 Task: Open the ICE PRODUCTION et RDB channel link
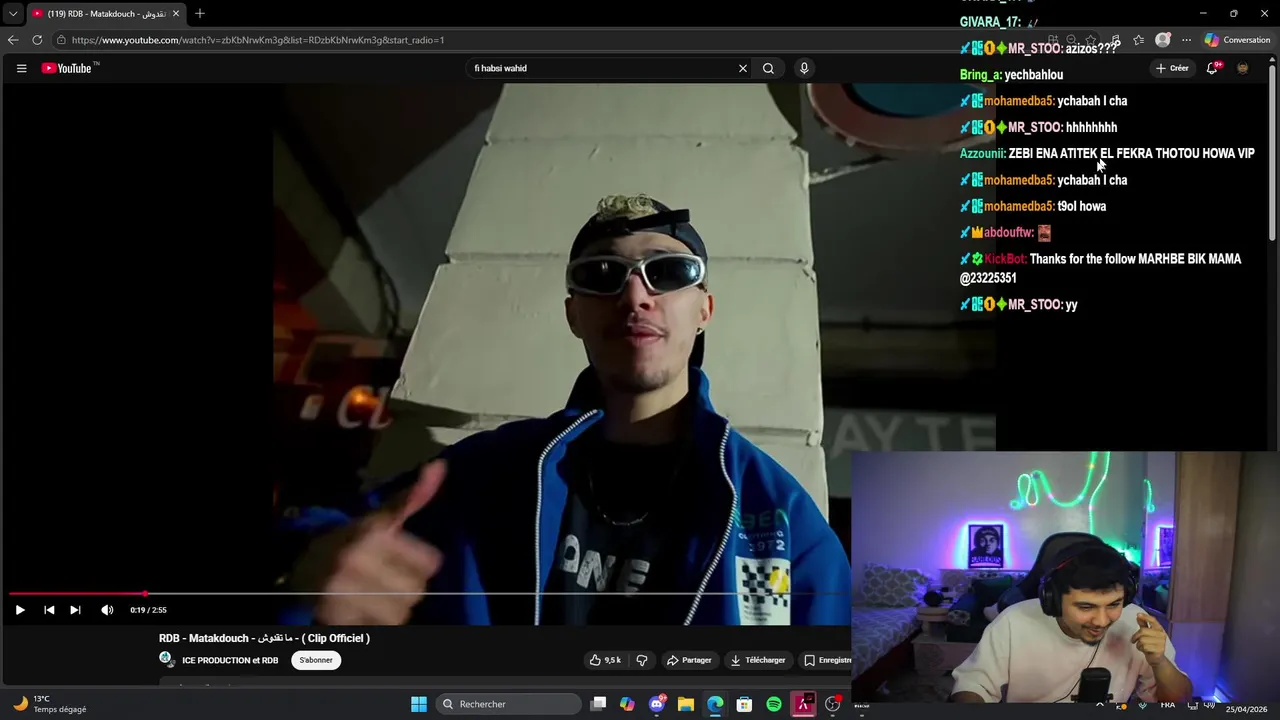[x=230, y=660]
